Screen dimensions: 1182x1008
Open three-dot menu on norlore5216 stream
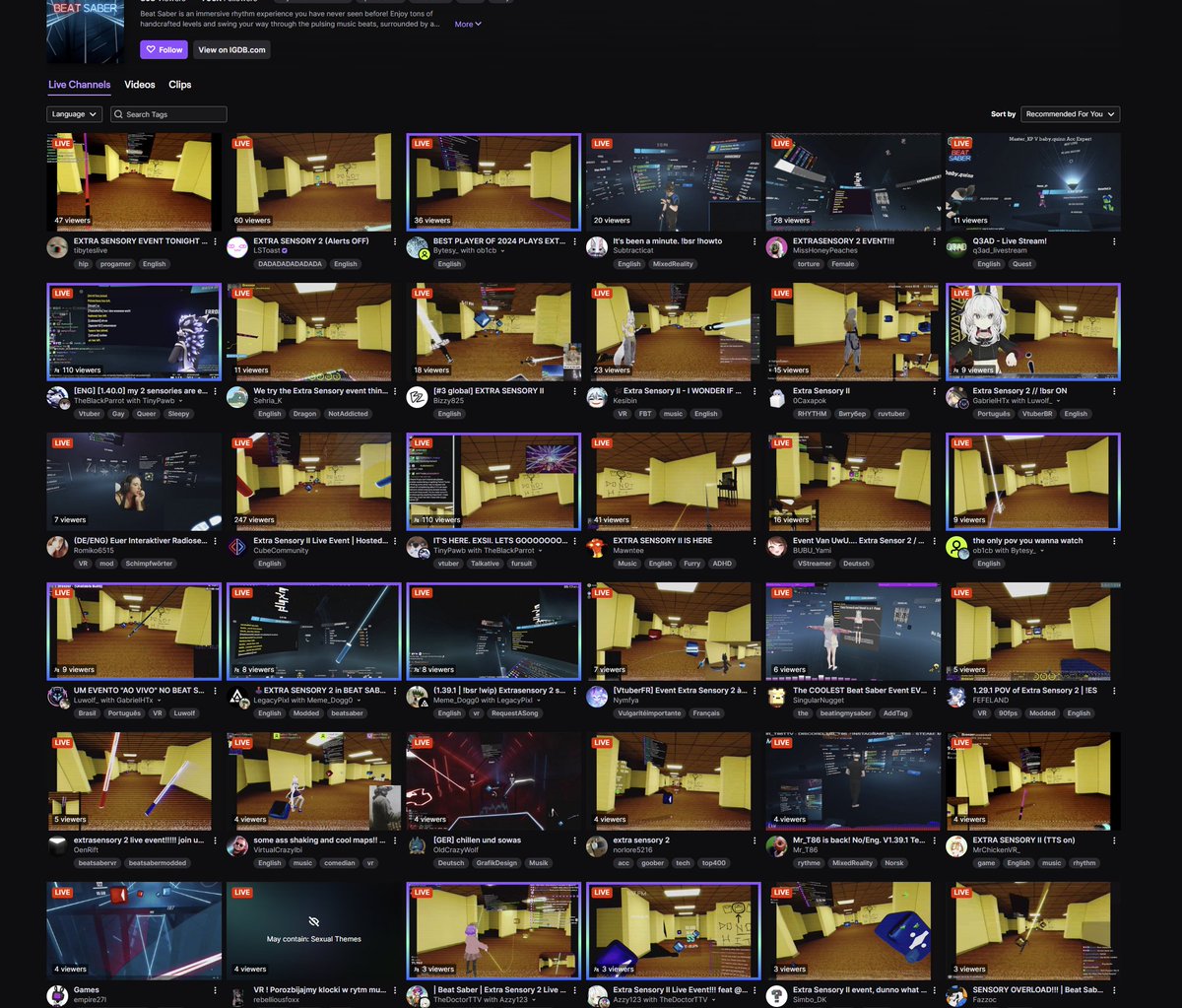(x=755, y=840)
